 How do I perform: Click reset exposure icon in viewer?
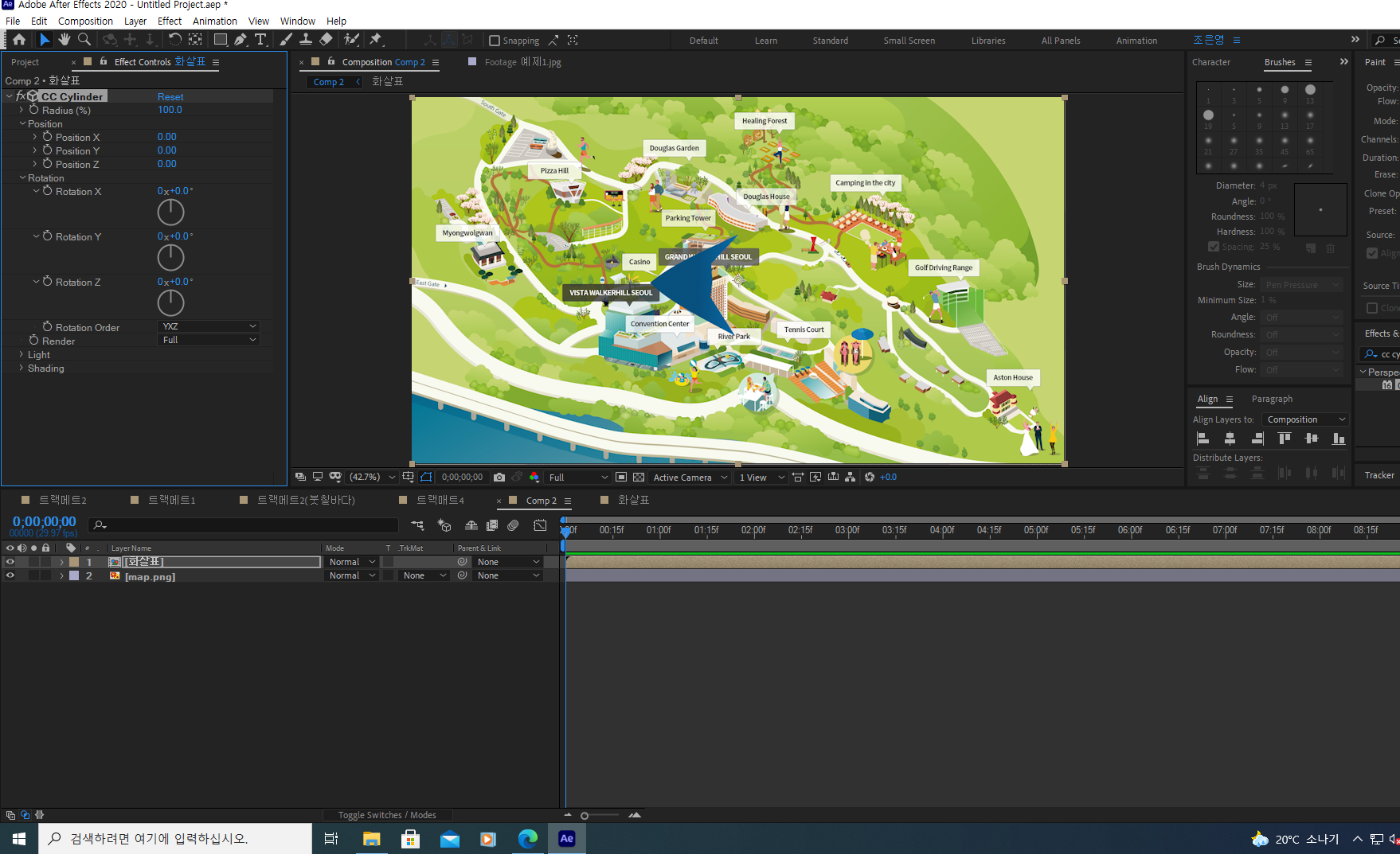point(870,478)
